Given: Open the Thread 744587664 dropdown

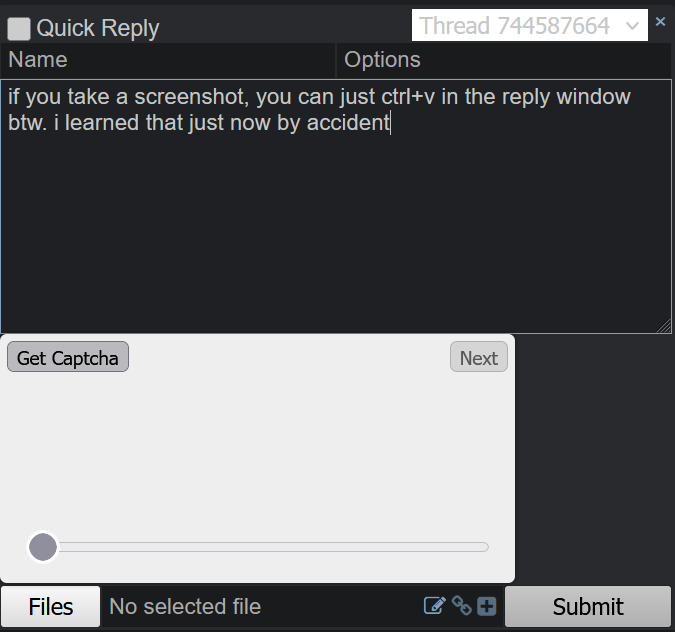Looking at the screenshot, I should (529, 25).
